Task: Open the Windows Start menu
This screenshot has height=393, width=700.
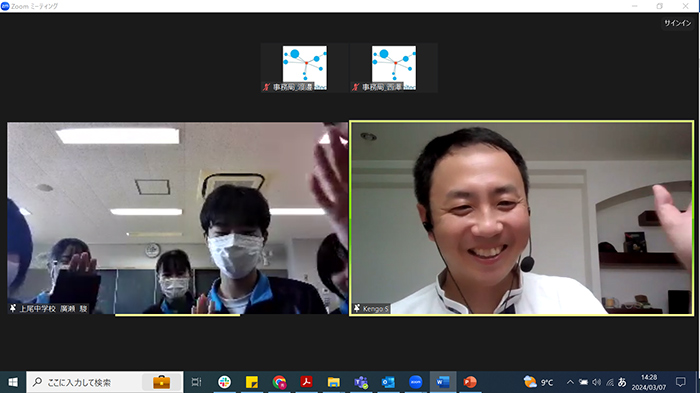Action: pyautogui.click(x=13, y=382)
